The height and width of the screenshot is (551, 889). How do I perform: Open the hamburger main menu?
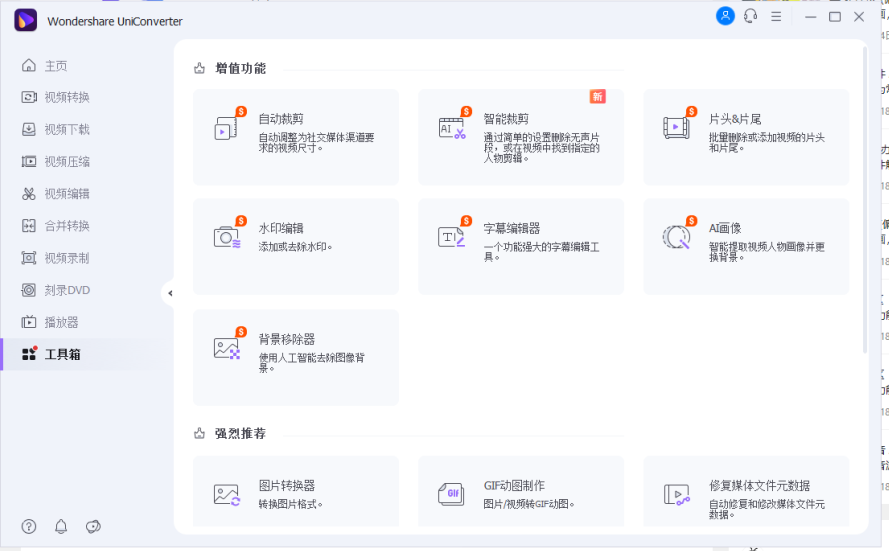[776, 16]
